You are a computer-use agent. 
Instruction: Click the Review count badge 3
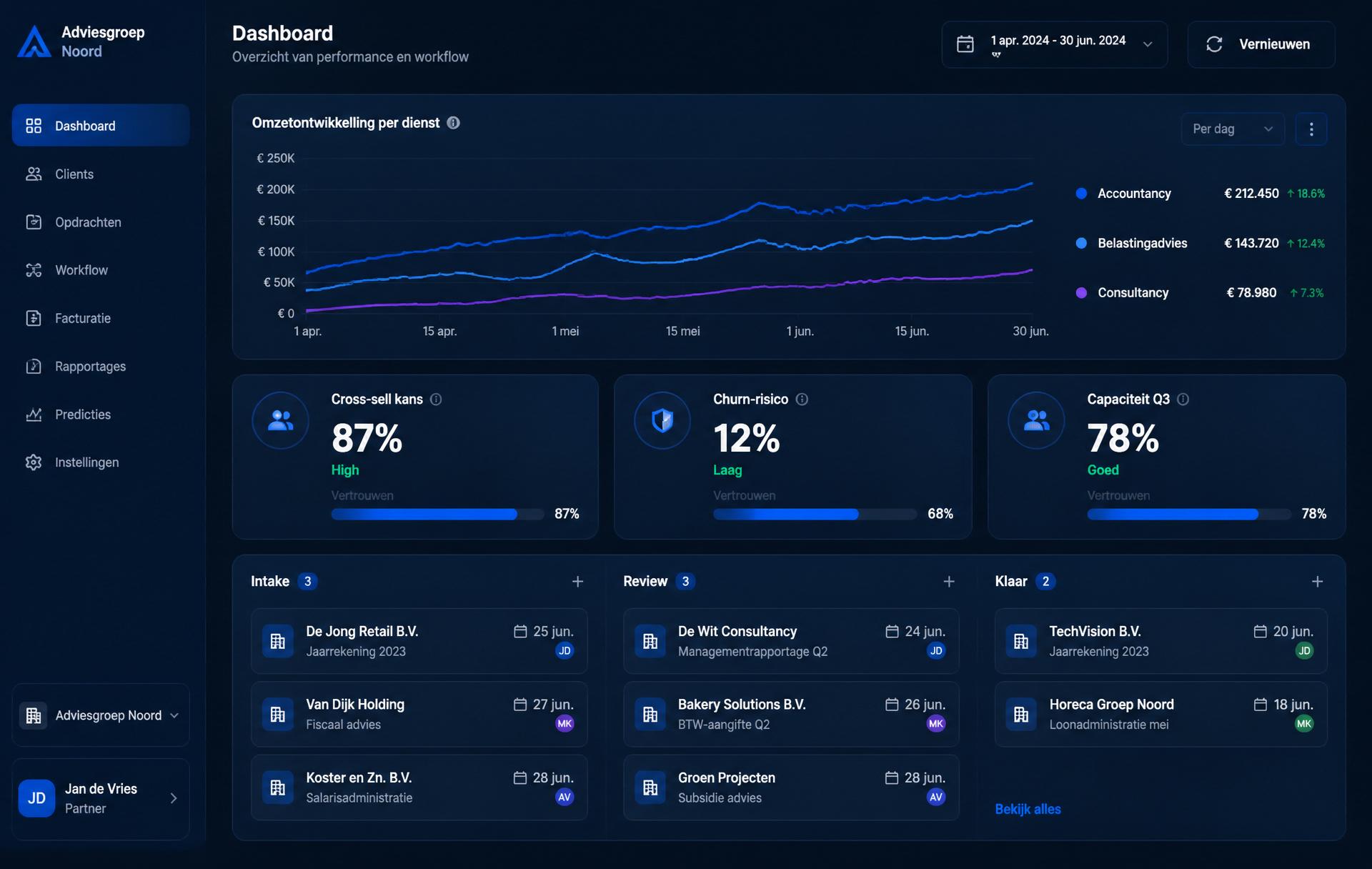[685, 582]
